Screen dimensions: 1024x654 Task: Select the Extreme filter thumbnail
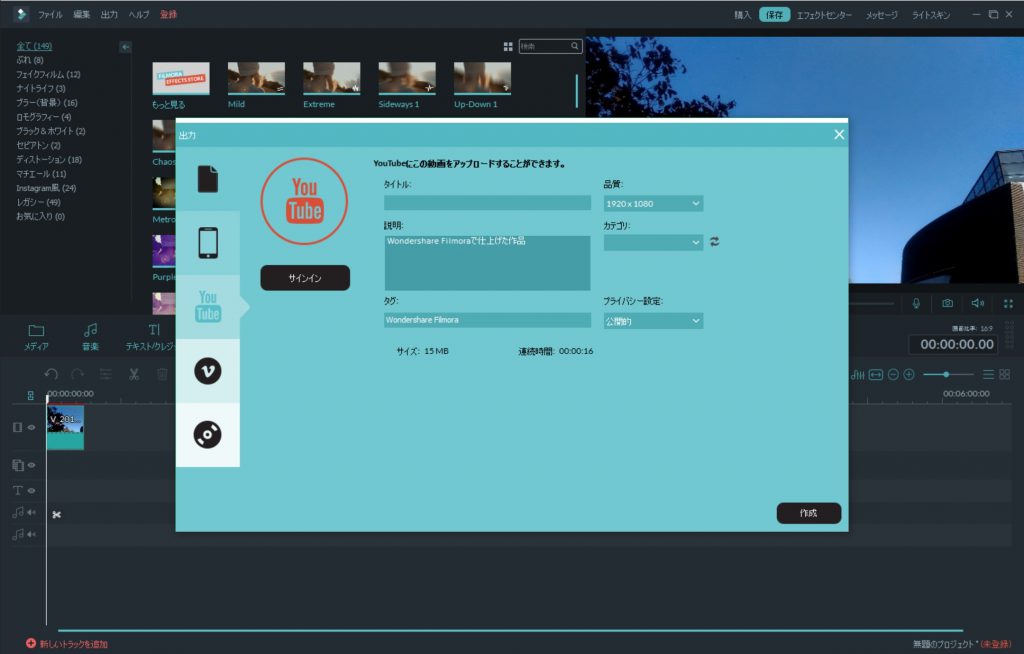tap(331, 78)
